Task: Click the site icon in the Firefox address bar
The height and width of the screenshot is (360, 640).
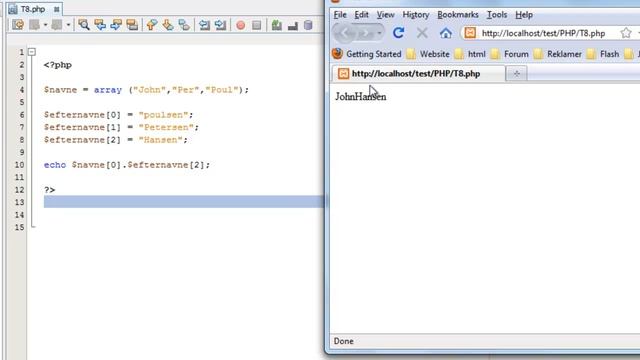Action: point(470,33)
